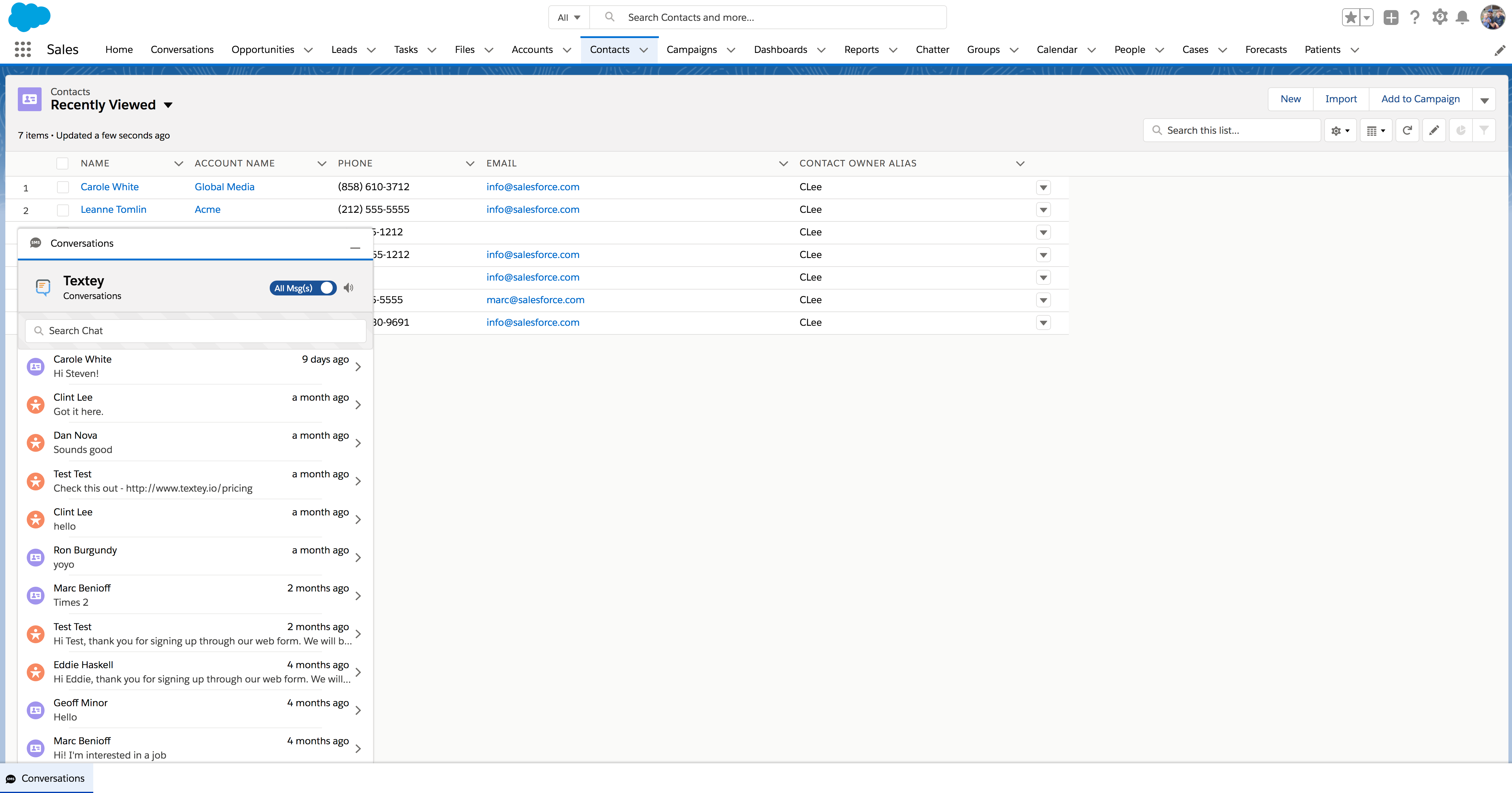Open the Carole White contact link

[x=110, y=187]
